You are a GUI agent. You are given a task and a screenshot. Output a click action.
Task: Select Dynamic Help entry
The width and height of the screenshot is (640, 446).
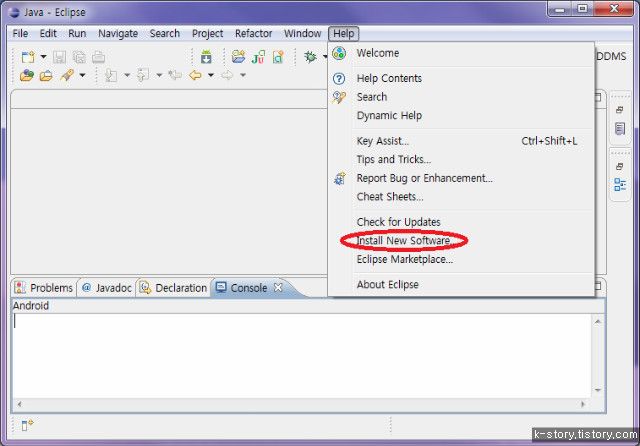coord(461,115)
